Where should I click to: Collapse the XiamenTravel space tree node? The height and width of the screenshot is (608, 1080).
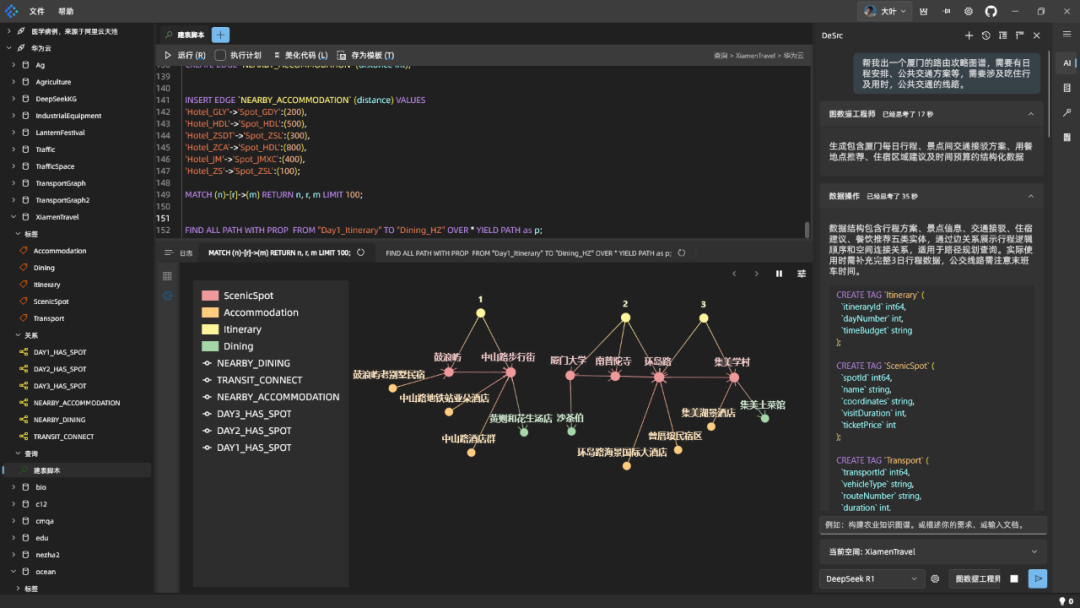click(x=13, y=217)
